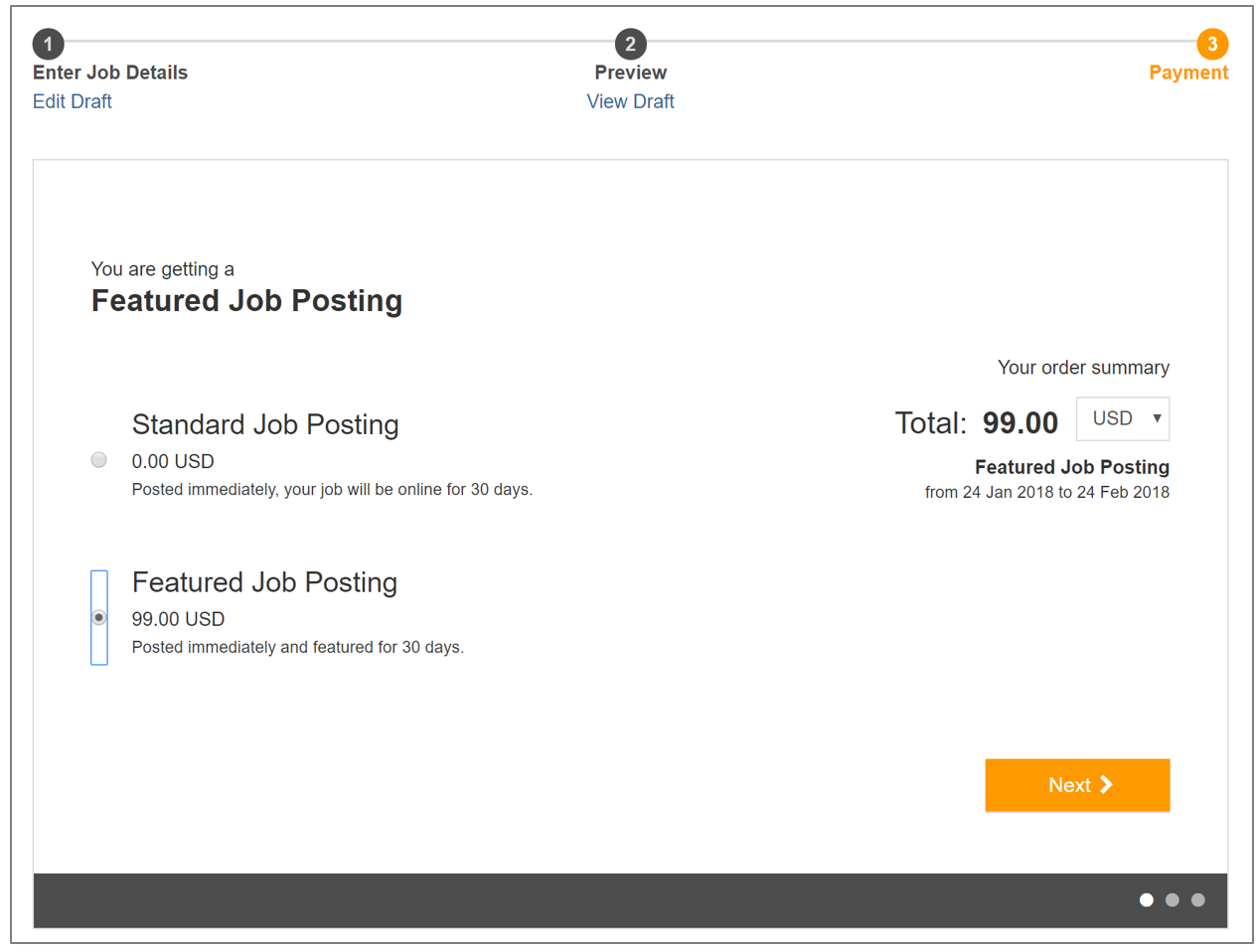Screen dimensions: 1260x952
Task: Go to the second carousel dot
Action: coord(1173,900)
